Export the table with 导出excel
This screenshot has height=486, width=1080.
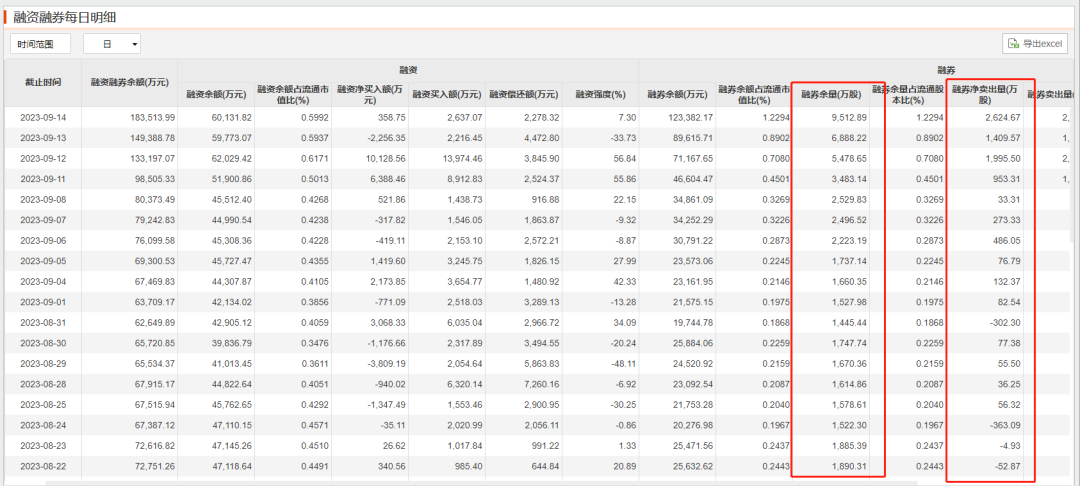(x=1035, y=43)
